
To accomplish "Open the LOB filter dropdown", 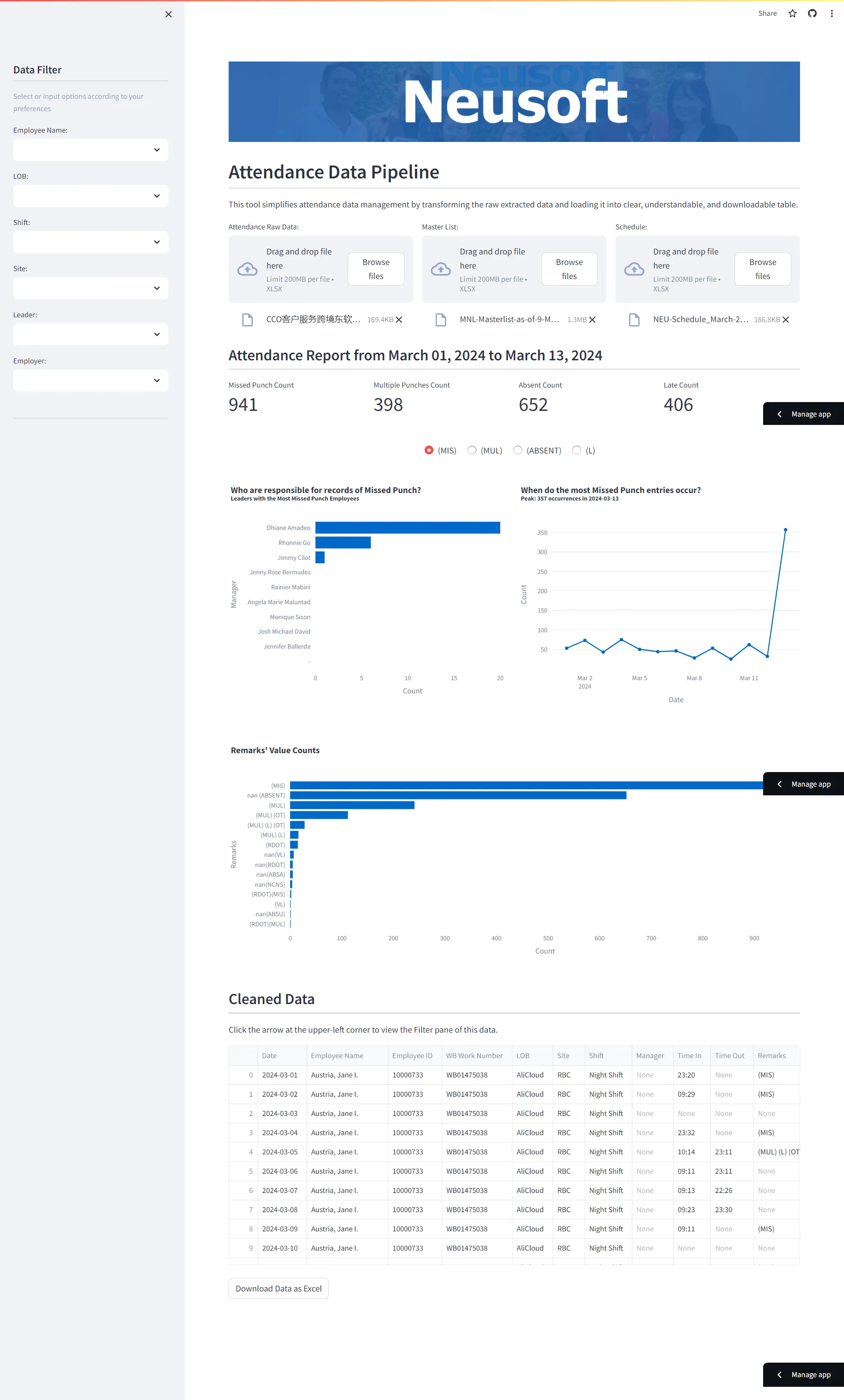I will 91,196.
